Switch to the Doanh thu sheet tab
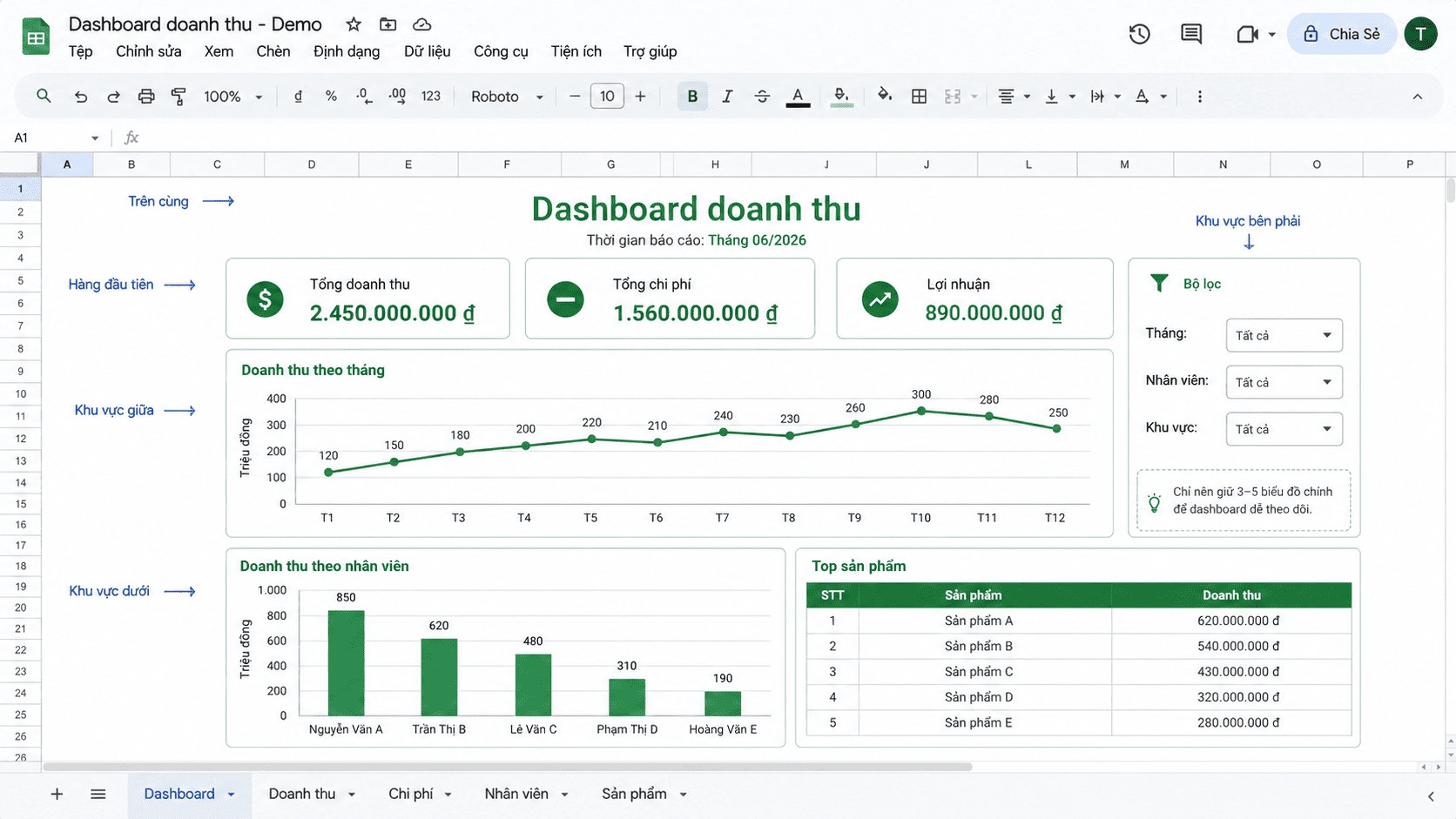This screenshot has height=819, width=1456. [302, 794]
